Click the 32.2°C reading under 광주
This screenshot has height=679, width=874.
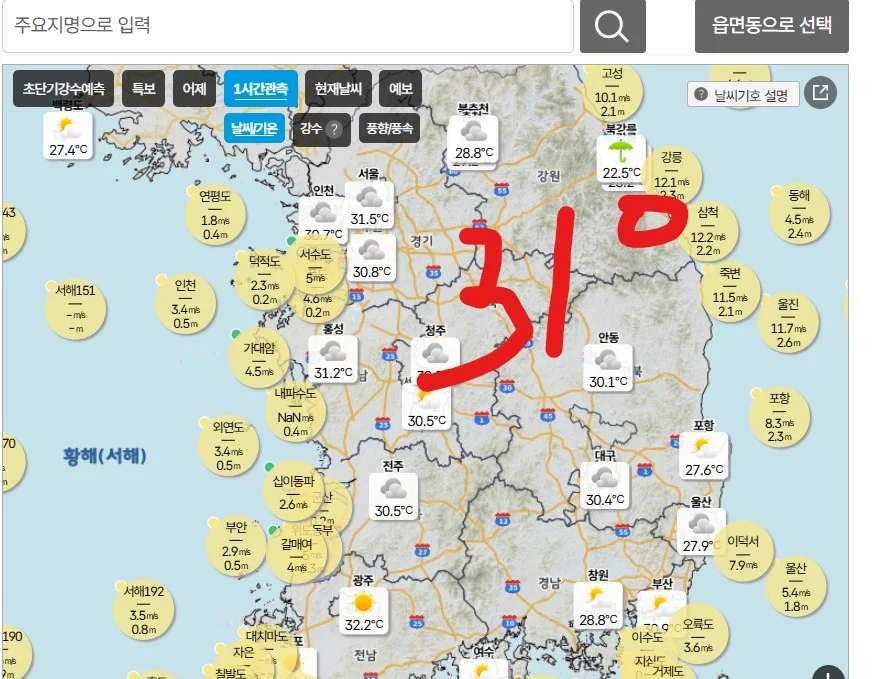pos(363,625)
